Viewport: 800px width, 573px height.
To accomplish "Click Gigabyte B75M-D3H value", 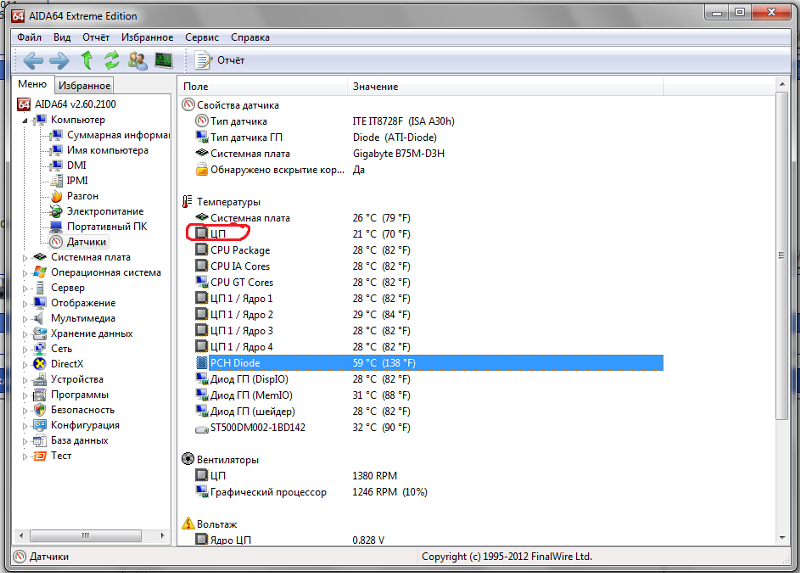I will pyautogui.click(x=398, y=154).
